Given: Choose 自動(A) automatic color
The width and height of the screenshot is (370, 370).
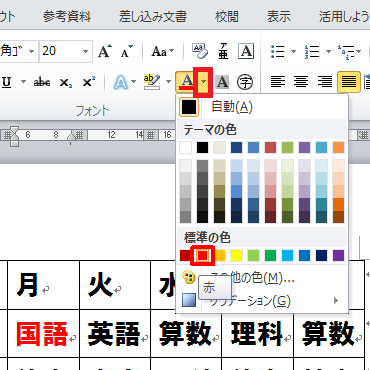Looking at the screenshot, I should (262, 107).
